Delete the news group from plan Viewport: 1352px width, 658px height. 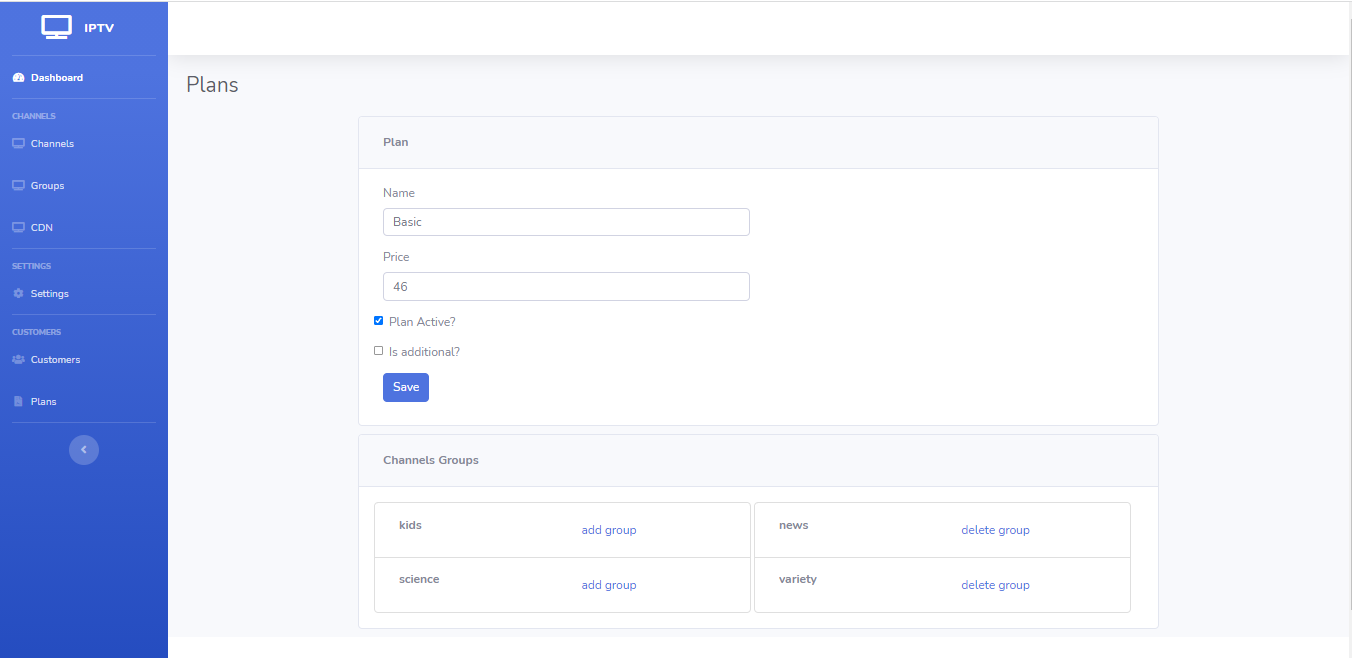pyautogui.click(x=995, y=530)
